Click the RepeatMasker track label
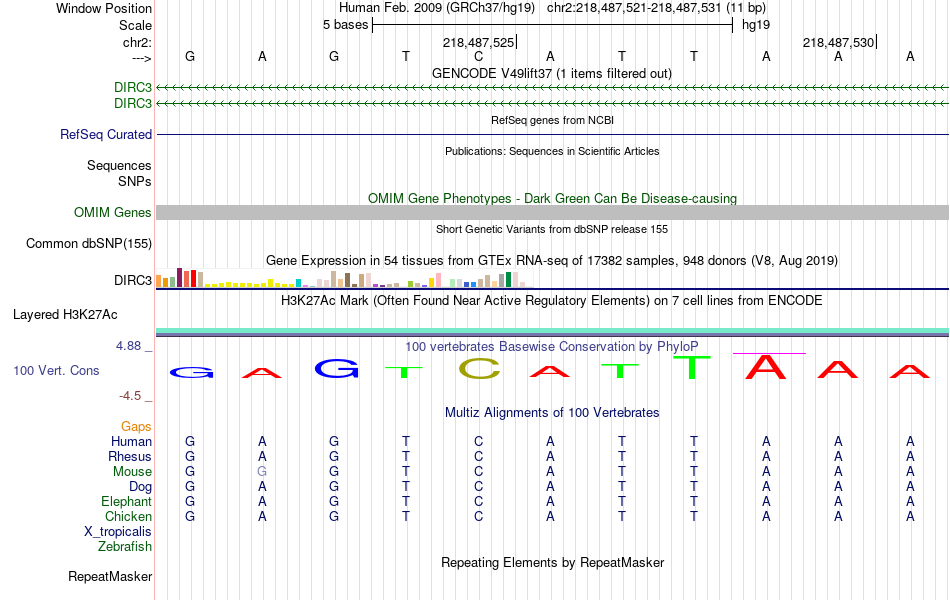 (110, 576)
